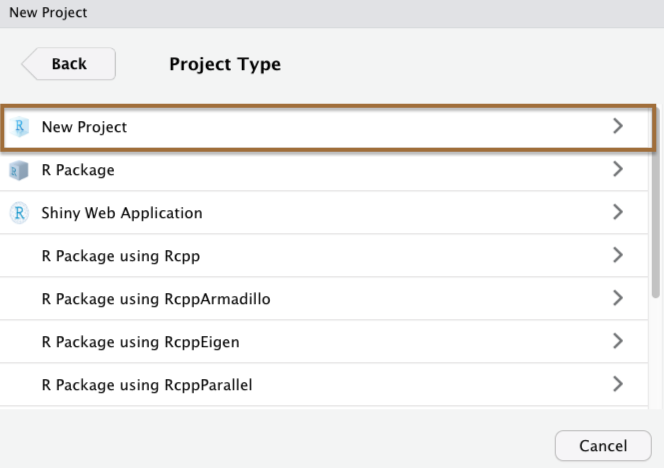The image size is (664, 468).
Task: Open the chevron for R Package using RcppArmadillo
Action: point(618,298)
